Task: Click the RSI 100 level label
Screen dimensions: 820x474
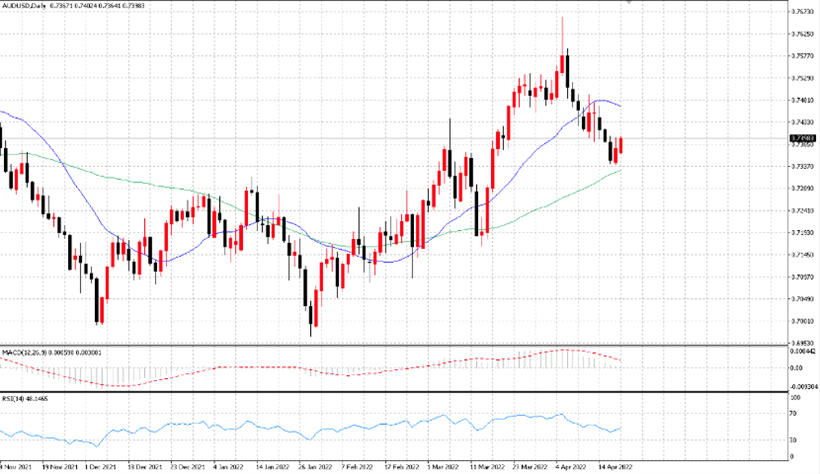Action: click(x=795, y=398)
